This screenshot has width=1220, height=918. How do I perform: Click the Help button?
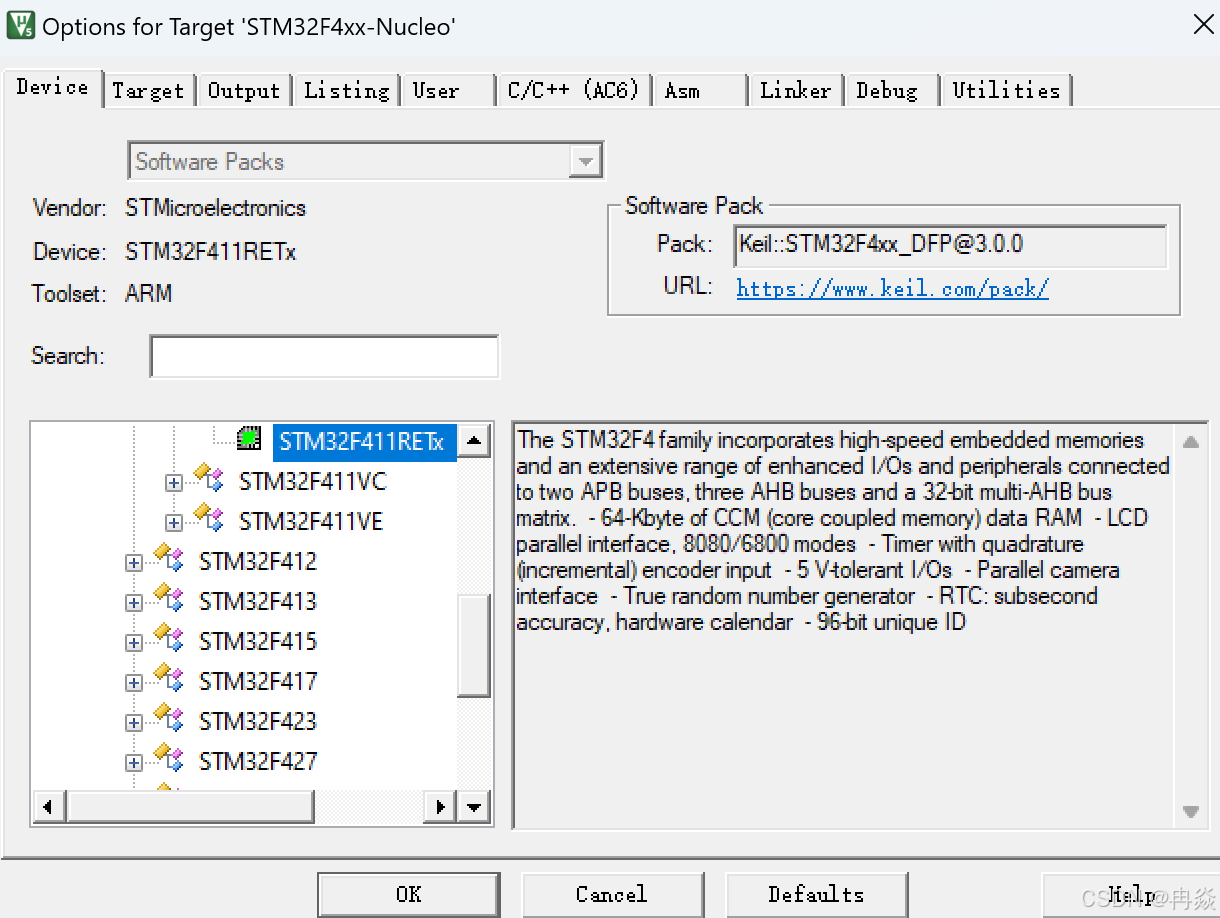[1130, 894]
